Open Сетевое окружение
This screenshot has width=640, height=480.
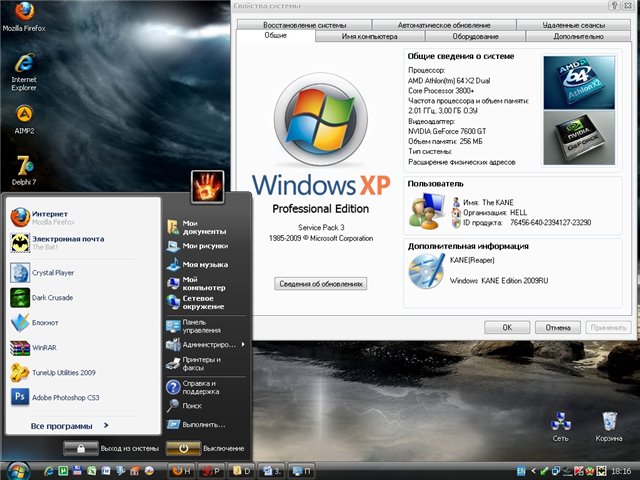206,302
